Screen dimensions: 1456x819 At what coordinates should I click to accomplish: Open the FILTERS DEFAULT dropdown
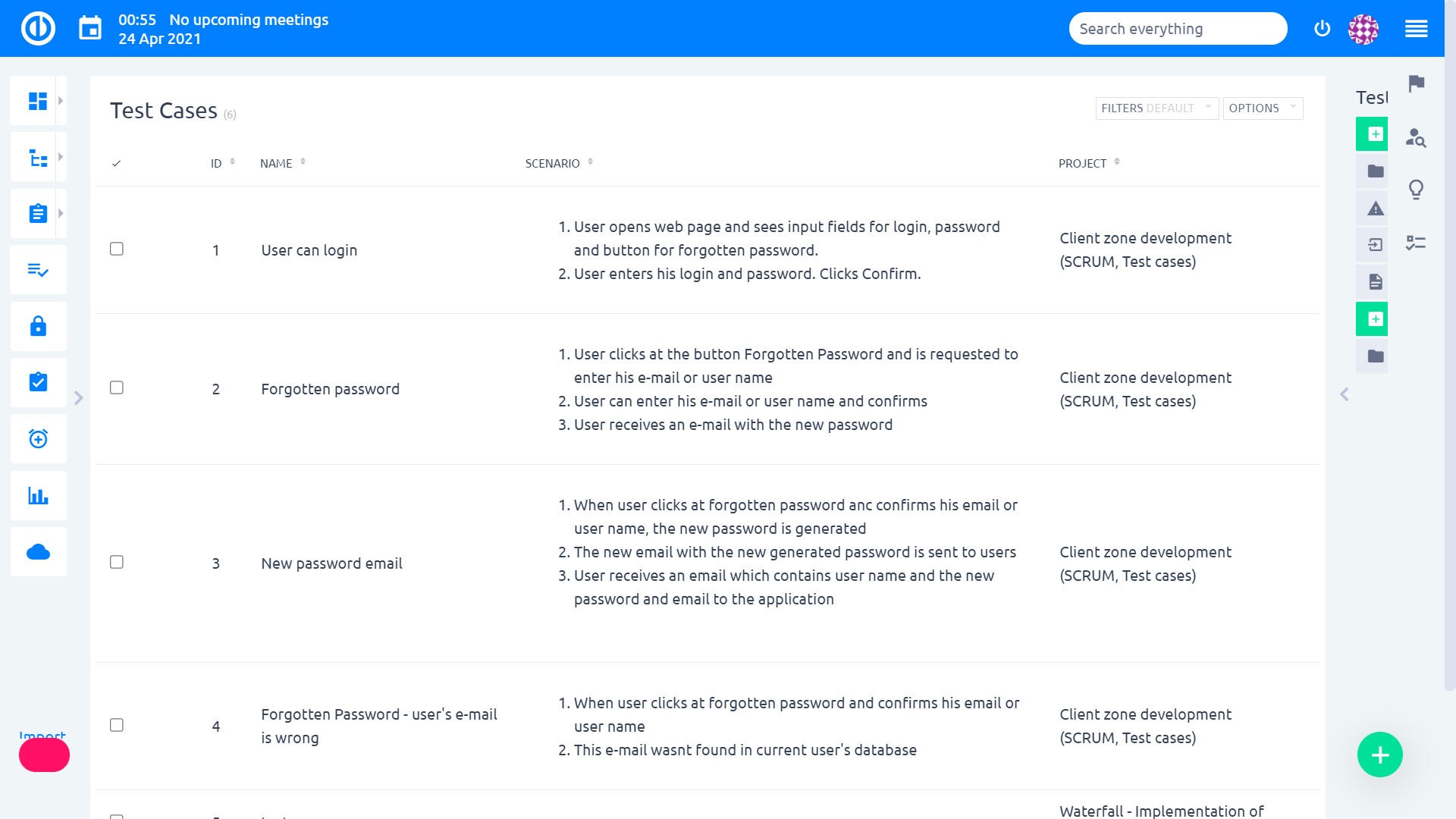[1156, 108]
